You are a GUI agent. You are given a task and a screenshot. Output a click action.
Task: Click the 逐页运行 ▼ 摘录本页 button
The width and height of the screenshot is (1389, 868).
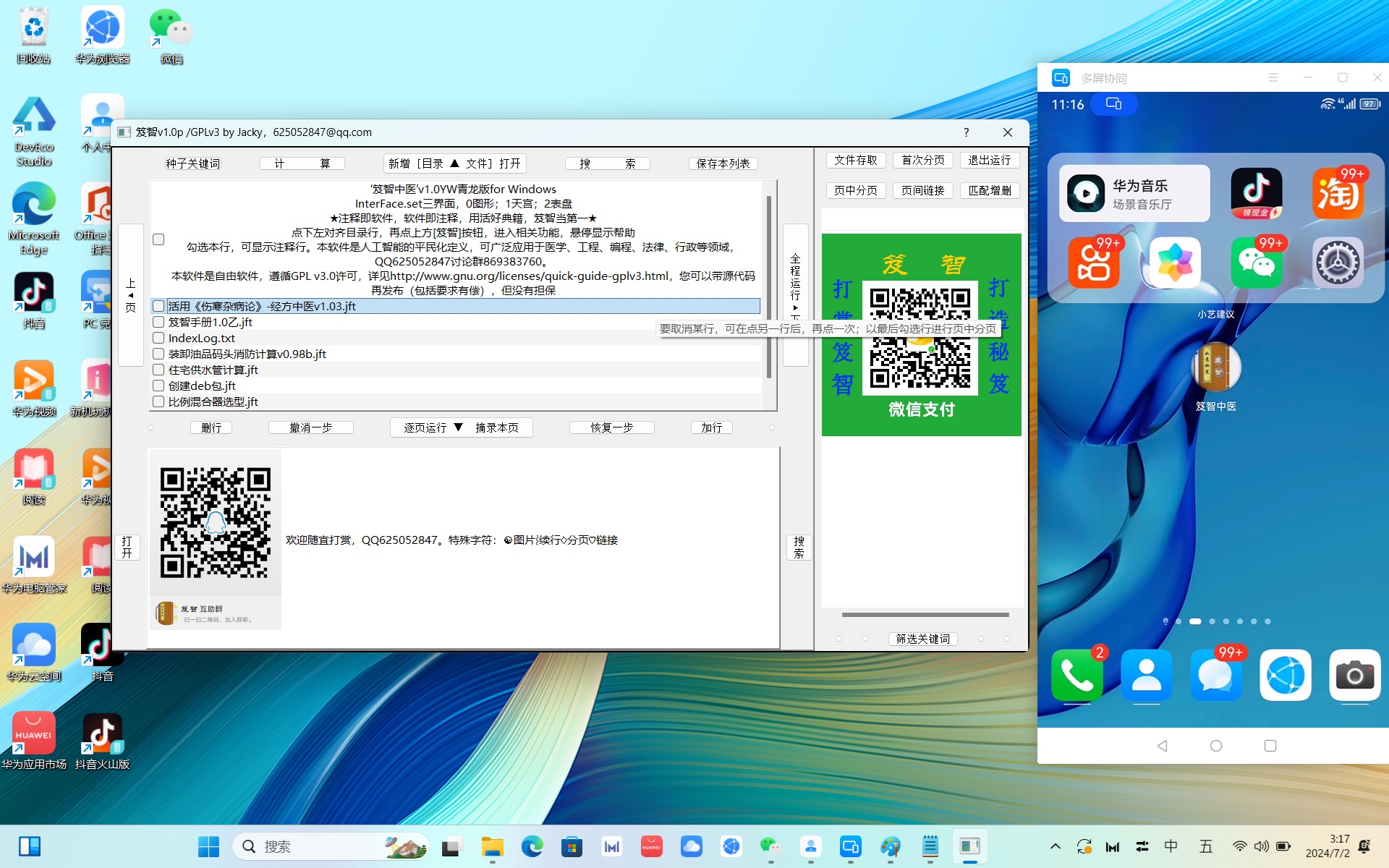462,427
